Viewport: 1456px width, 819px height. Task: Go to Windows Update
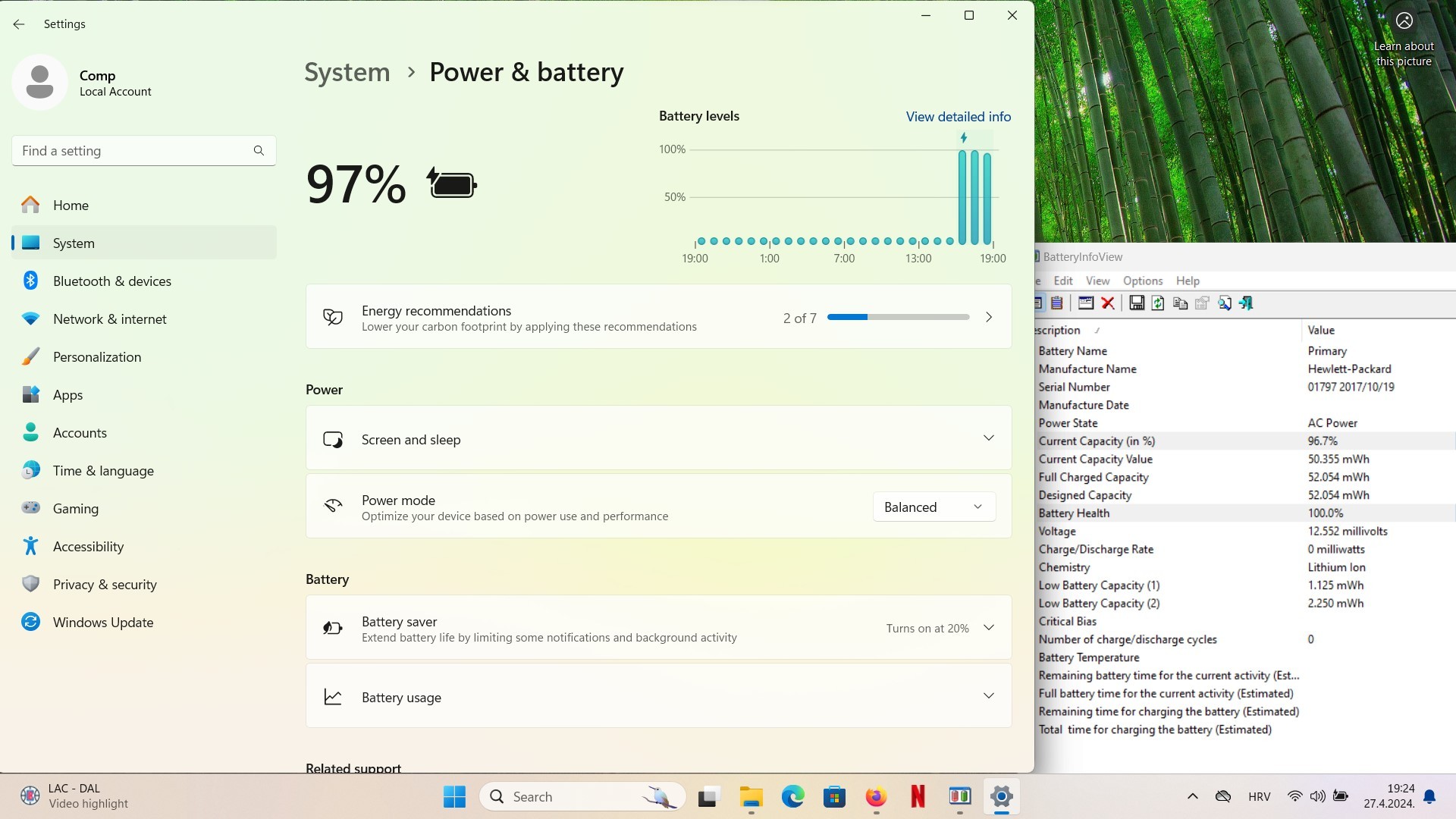[144, 622]
